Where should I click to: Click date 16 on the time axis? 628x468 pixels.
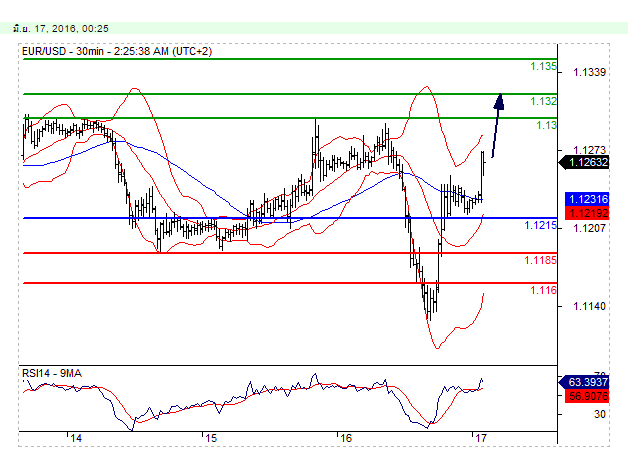[x=346, y=438]
